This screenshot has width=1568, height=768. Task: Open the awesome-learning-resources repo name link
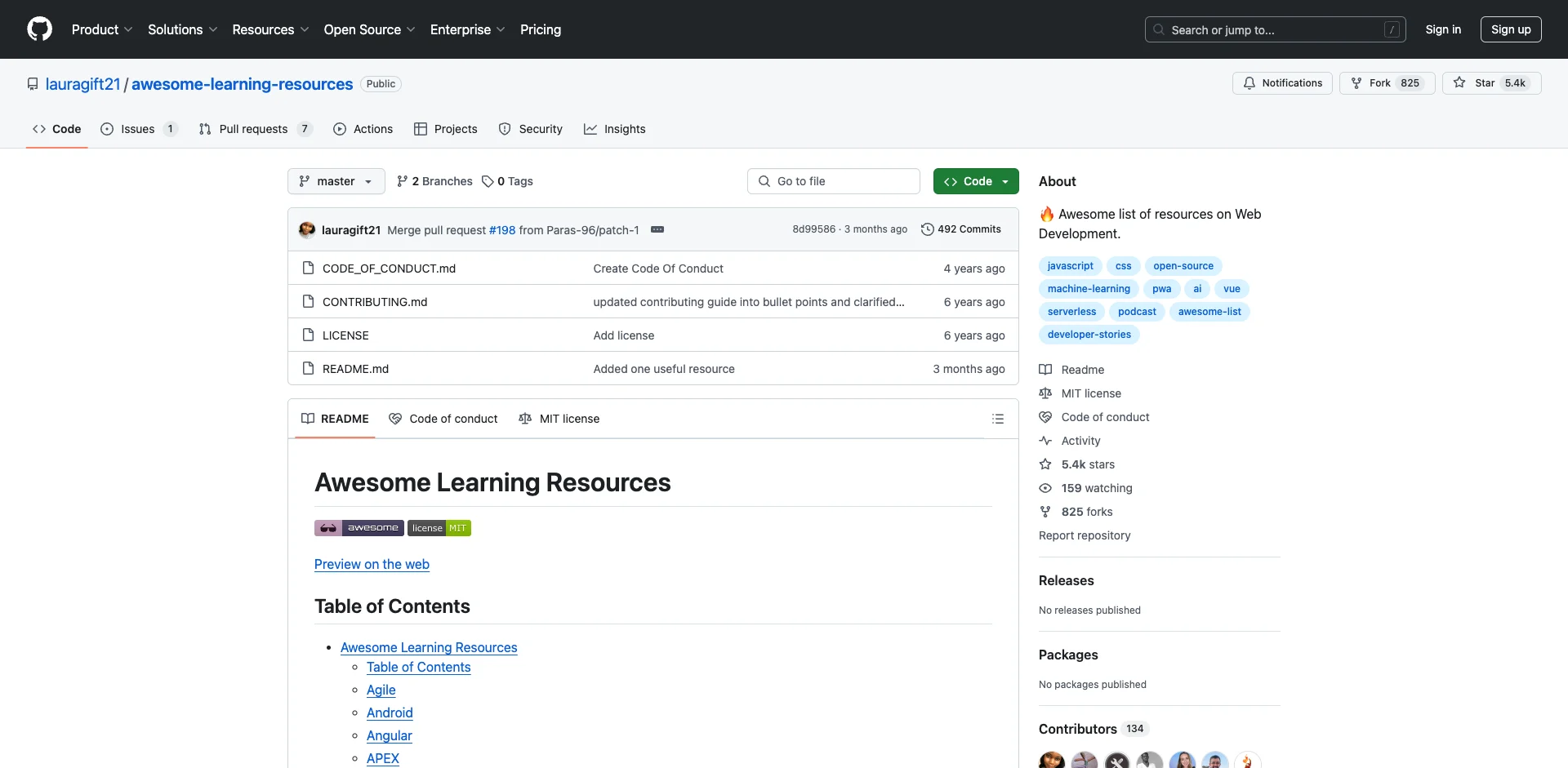coord(243,84)
